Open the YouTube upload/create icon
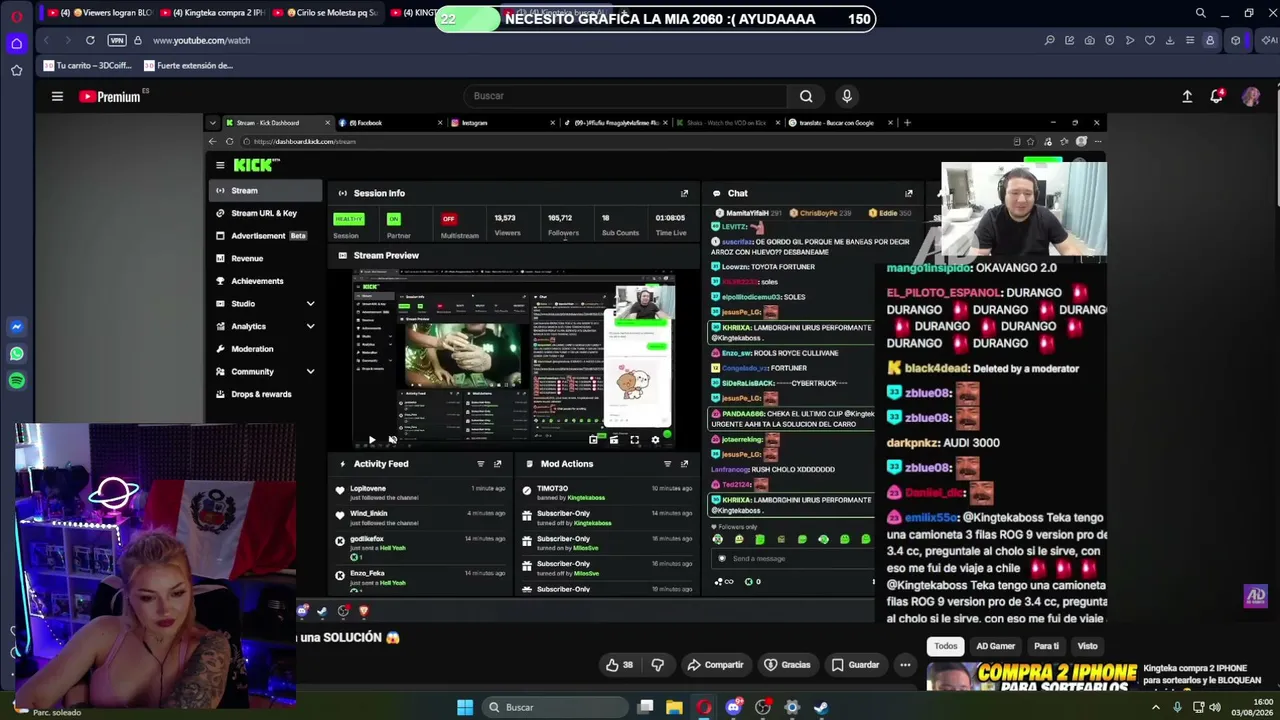 coord(1187,96)
